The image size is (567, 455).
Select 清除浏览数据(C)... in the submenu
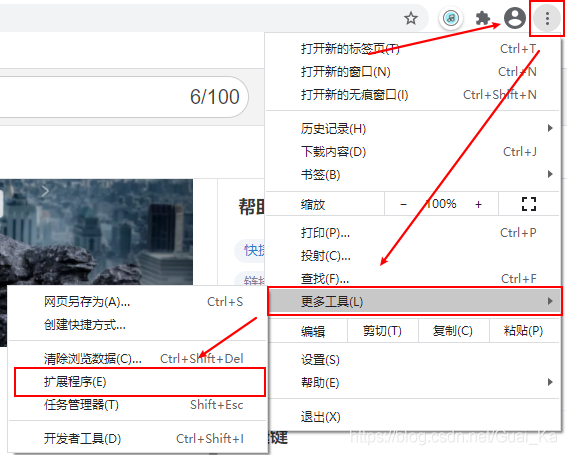[x=137, y=358]
